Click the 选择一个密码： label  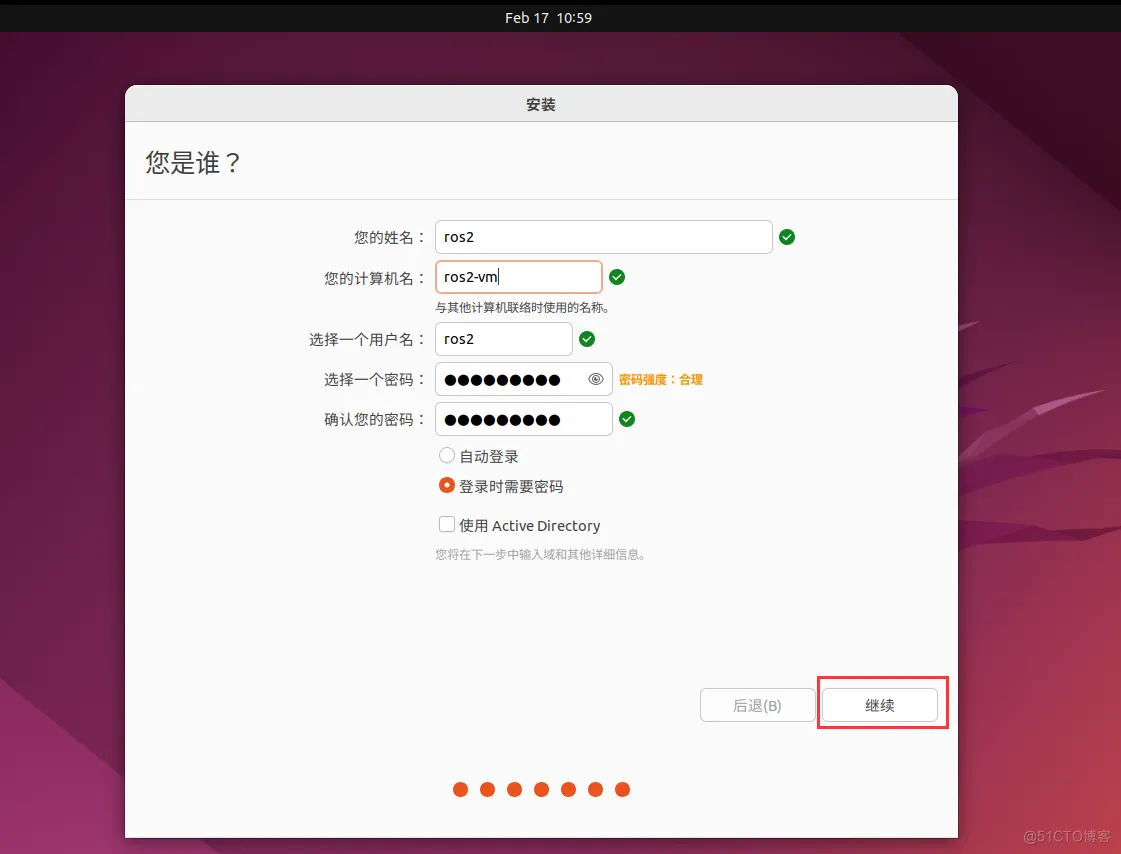[x=375, y=379]
